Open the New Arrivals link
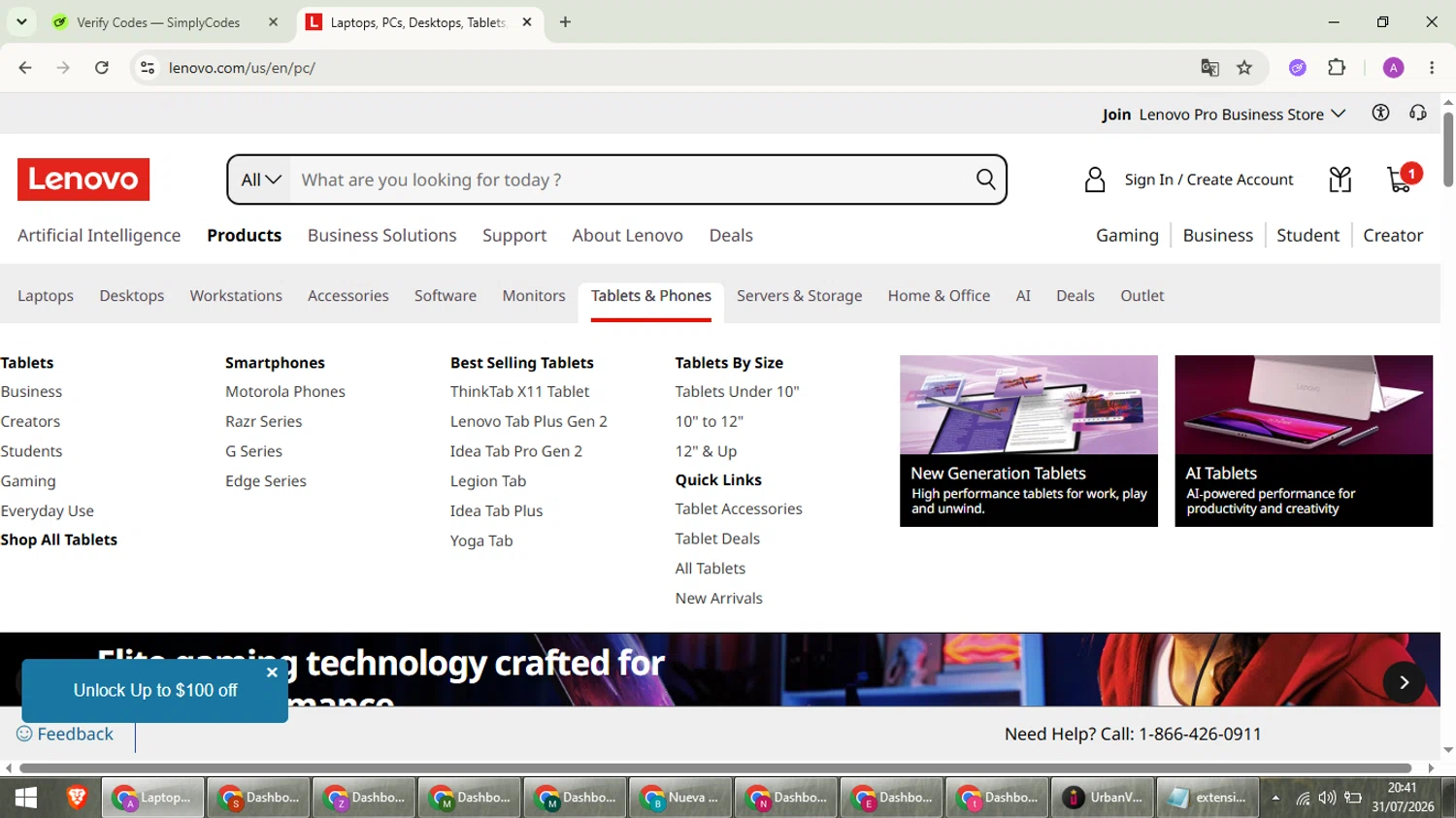1456x818 pixels. pos(719,599)
